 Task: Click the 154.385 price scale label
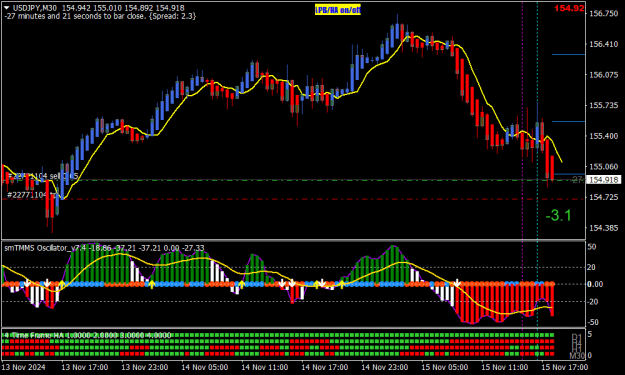pyautogui.click(x=603, y=228)
